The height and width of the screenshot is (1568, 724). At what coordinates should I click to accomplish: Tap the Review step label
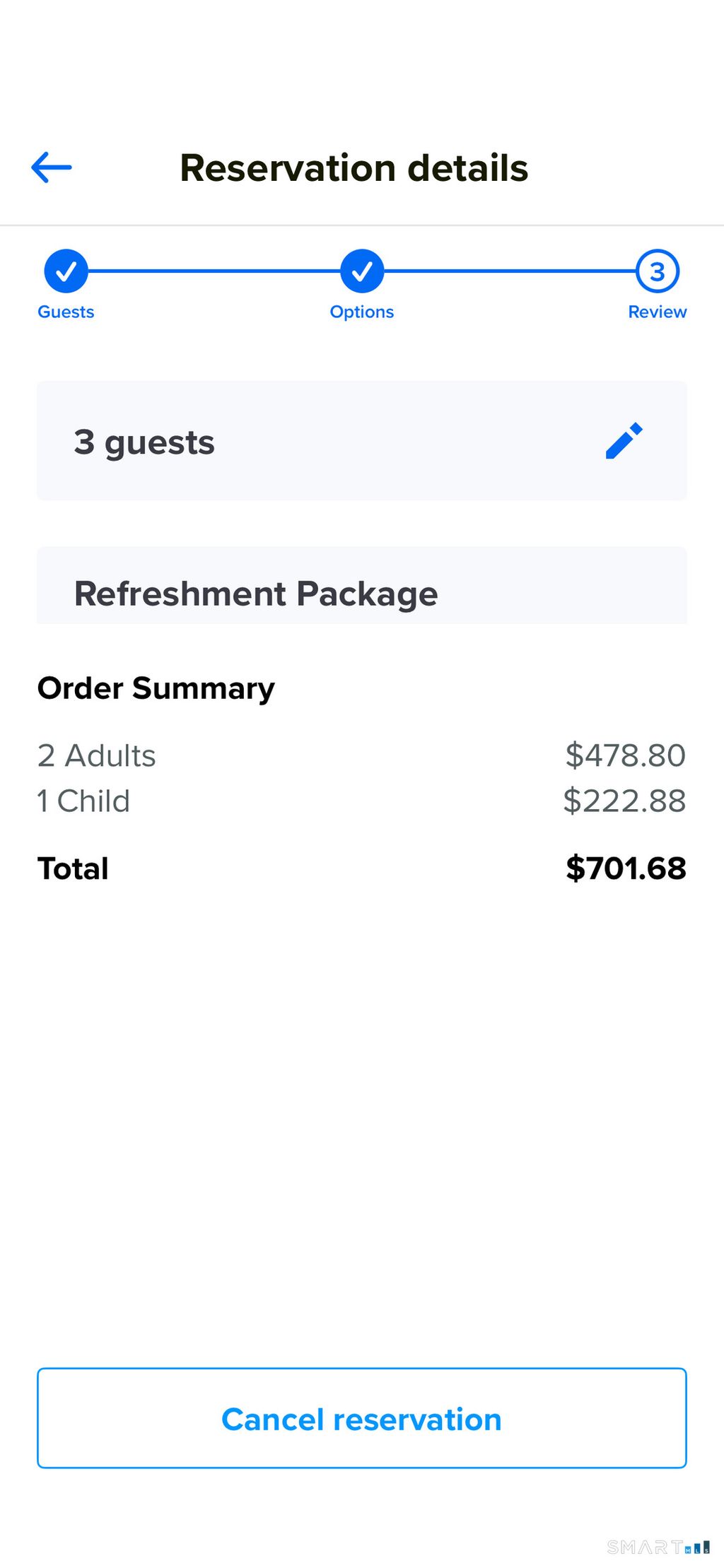click(658, 312)
